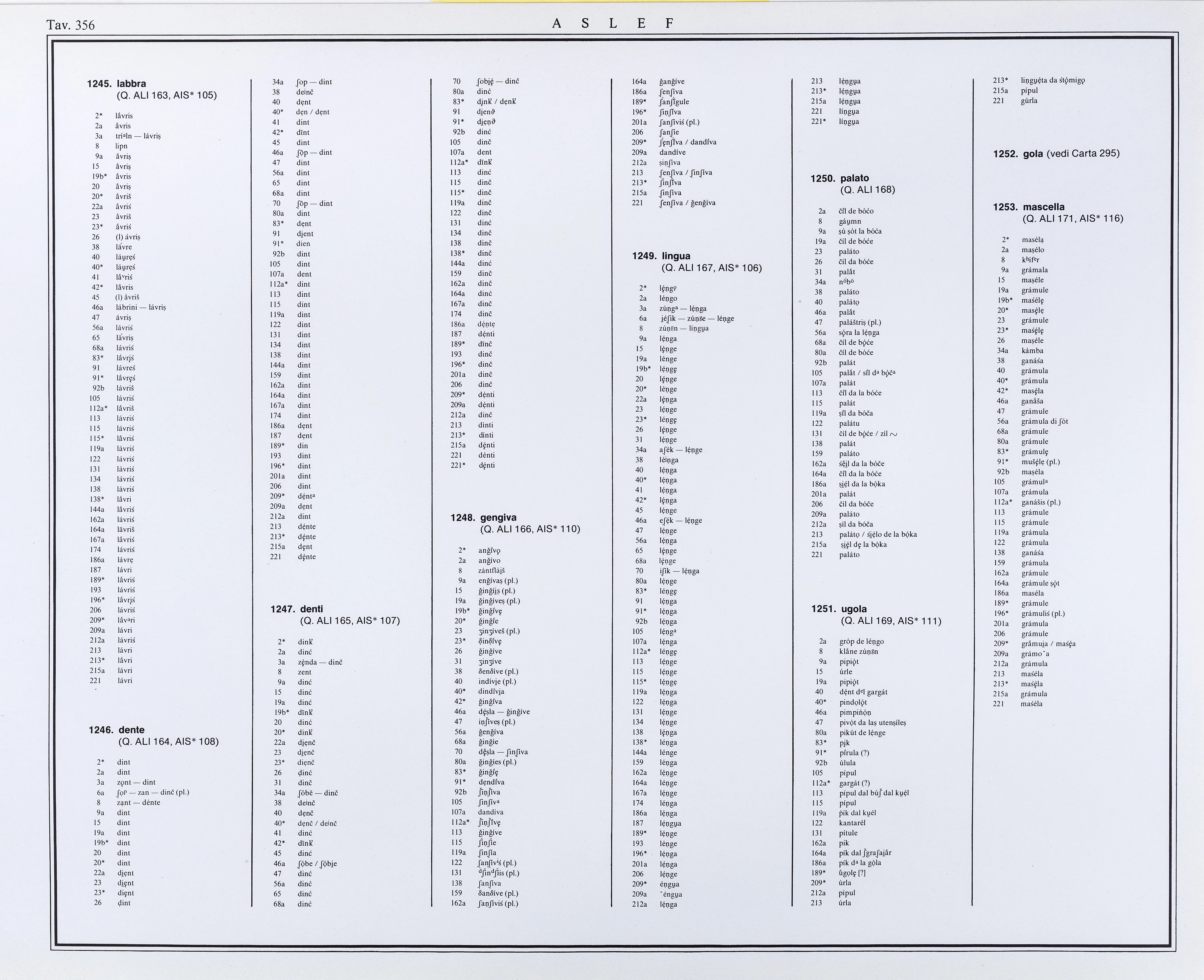Click the 'grámula di ʃòt' entry in mascella

[x=1044, y=422]
